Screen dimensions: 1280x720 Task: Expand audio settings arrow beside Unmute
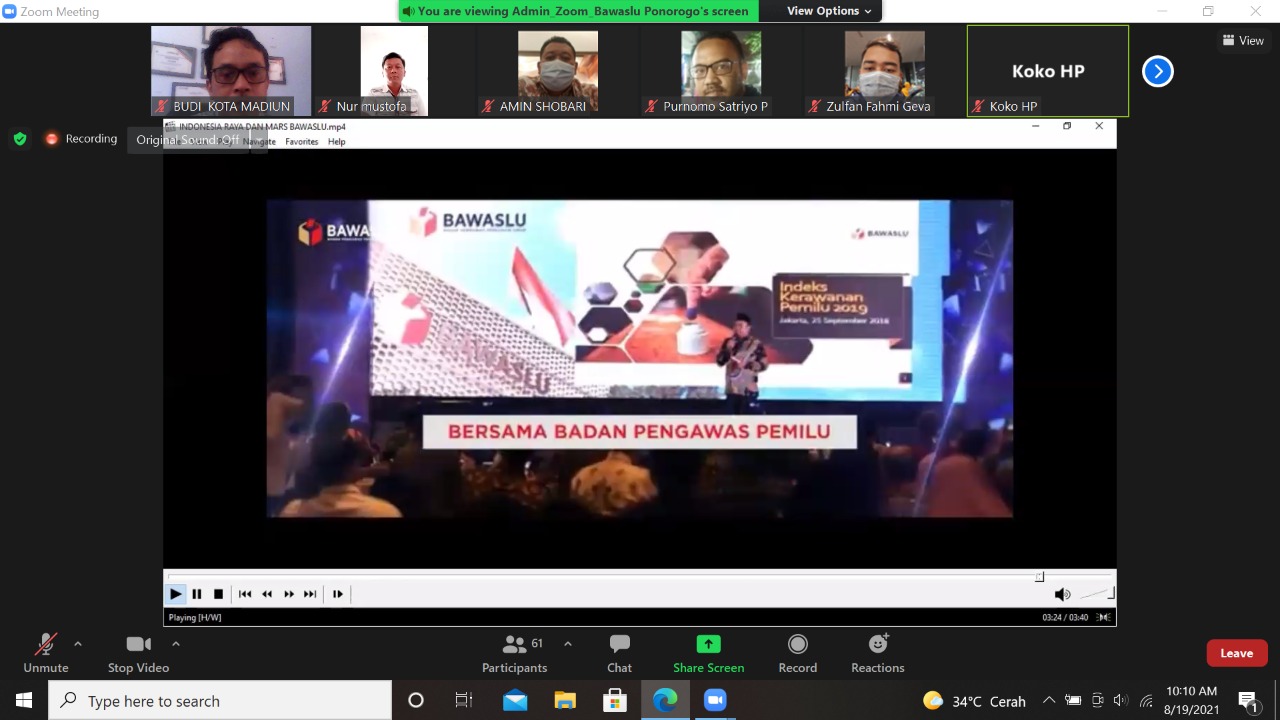78,644
